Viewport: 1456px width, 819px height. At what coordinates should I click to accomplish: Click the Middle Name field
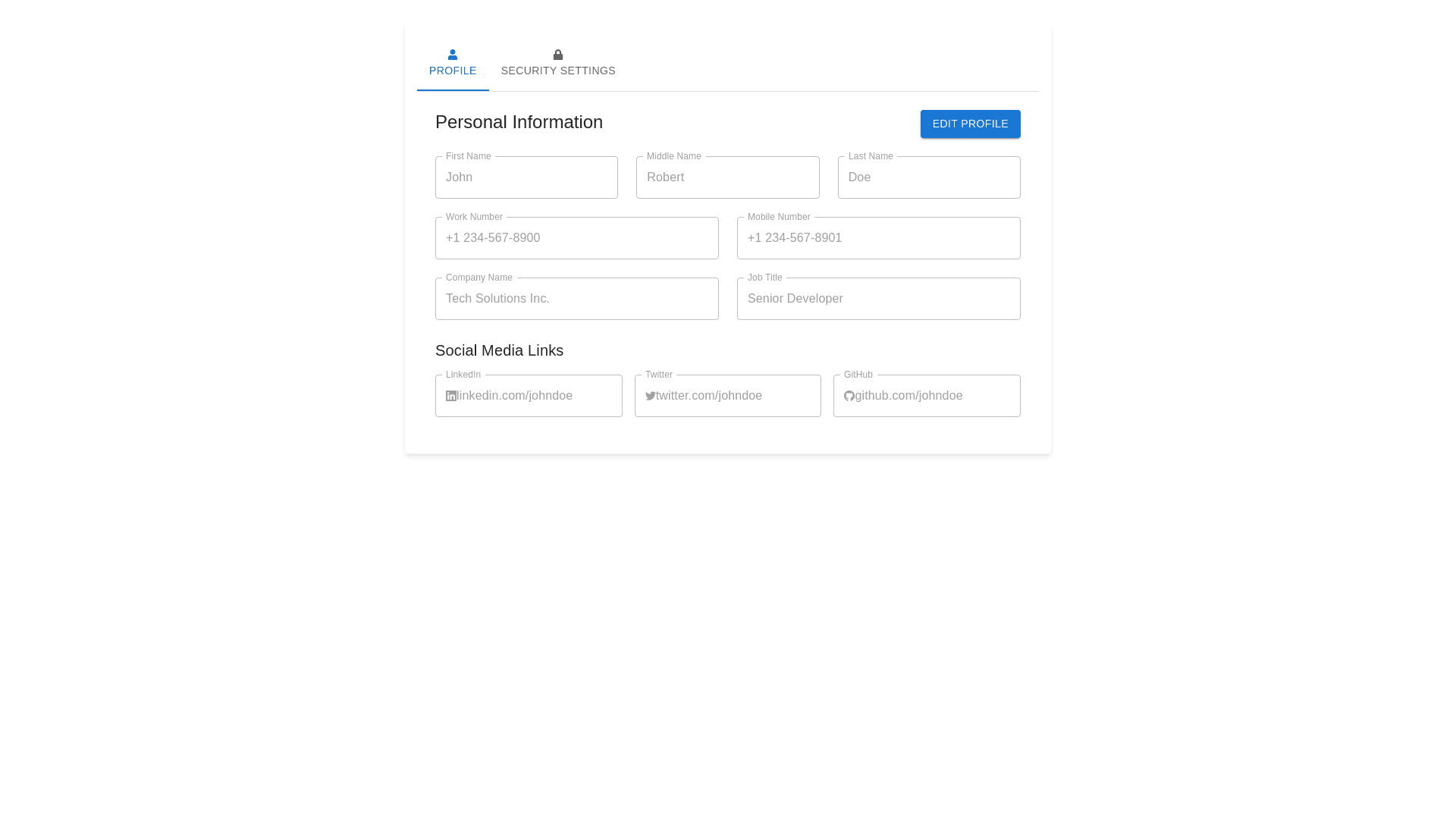click(727, 177)
